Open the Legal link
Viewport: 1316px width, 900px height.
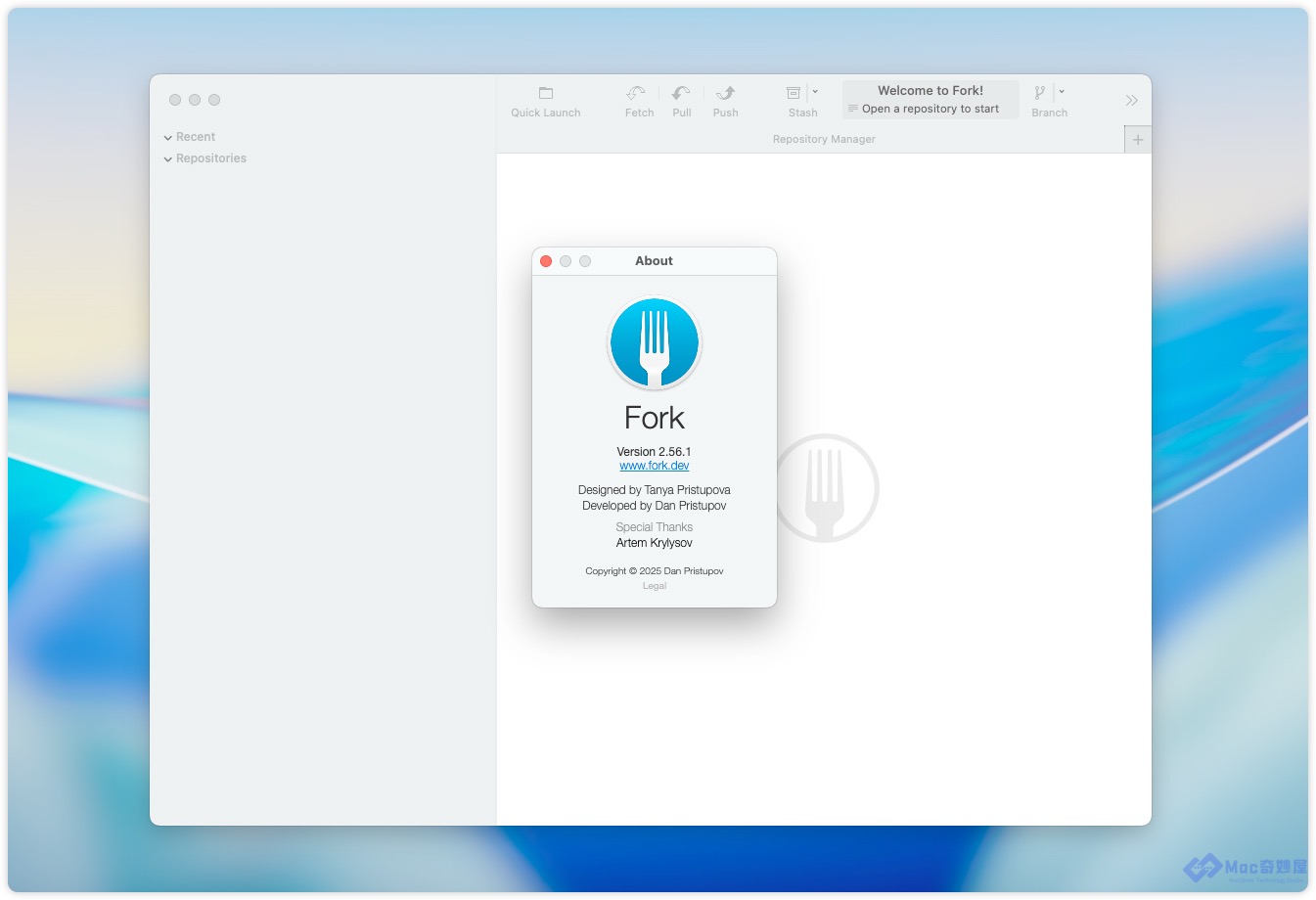click(x=655, y=586)
